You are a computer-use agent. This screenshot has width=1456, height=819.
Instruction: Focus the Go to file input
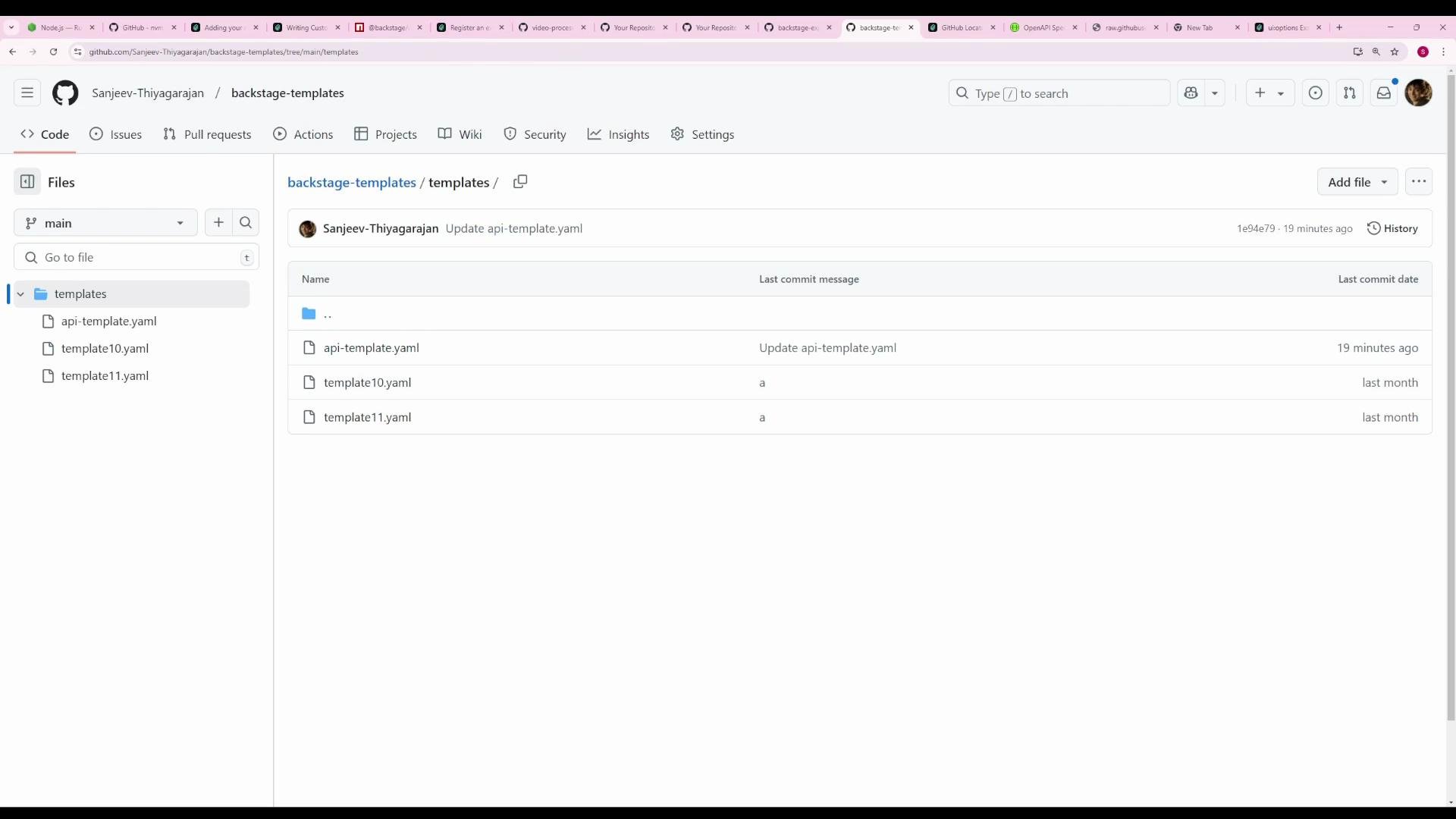(136, 257)
